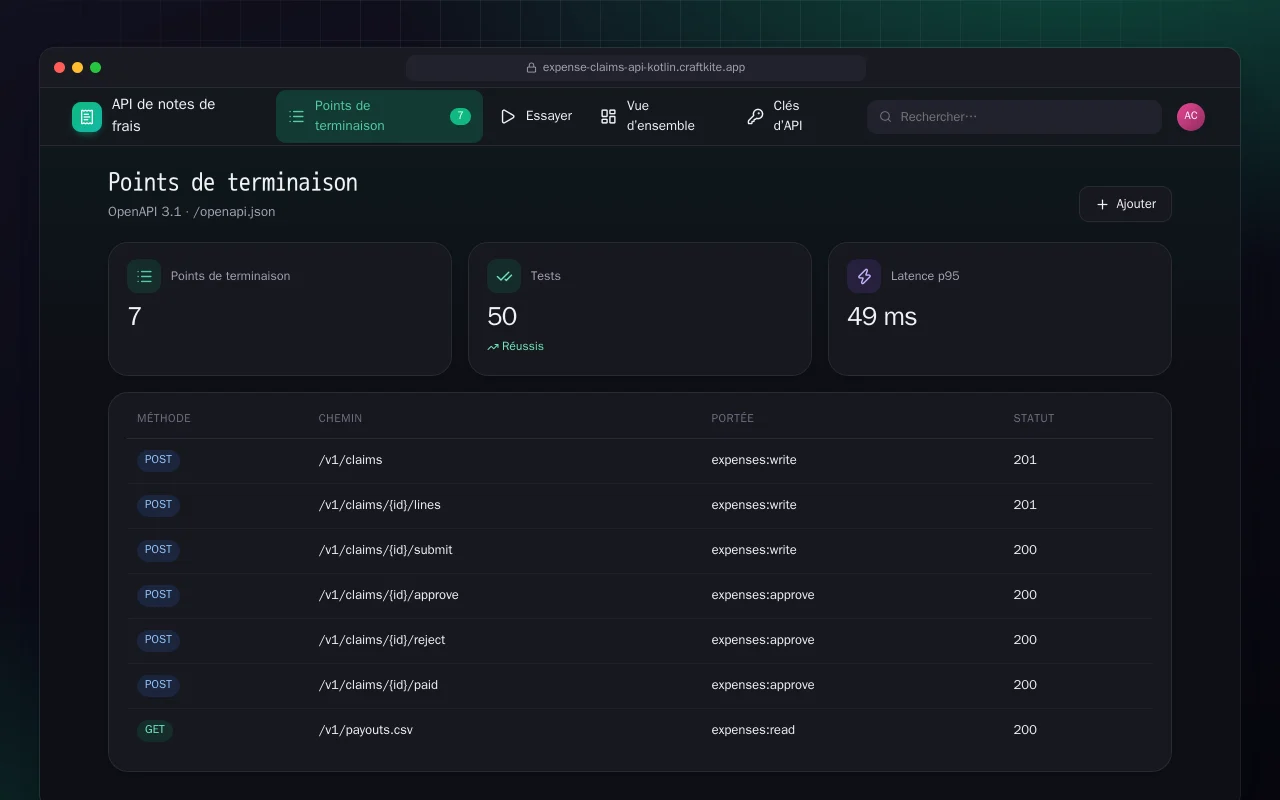
Task: Click the plus icon on Ajouter button
Action: click(1102, 204)
